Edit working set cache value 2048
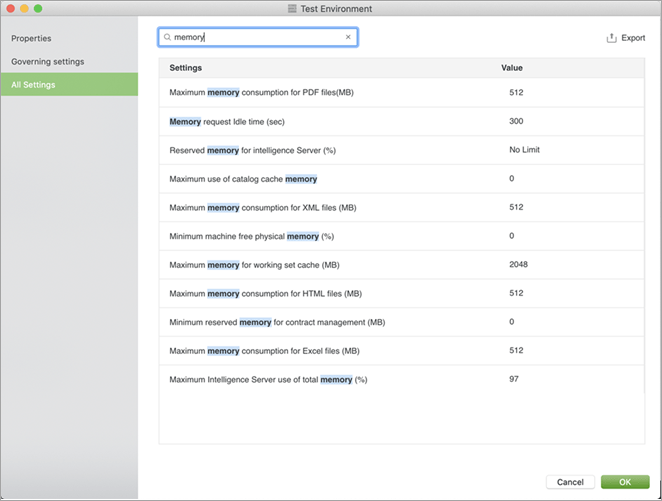 pyautogui.click(x=518, y=265)
